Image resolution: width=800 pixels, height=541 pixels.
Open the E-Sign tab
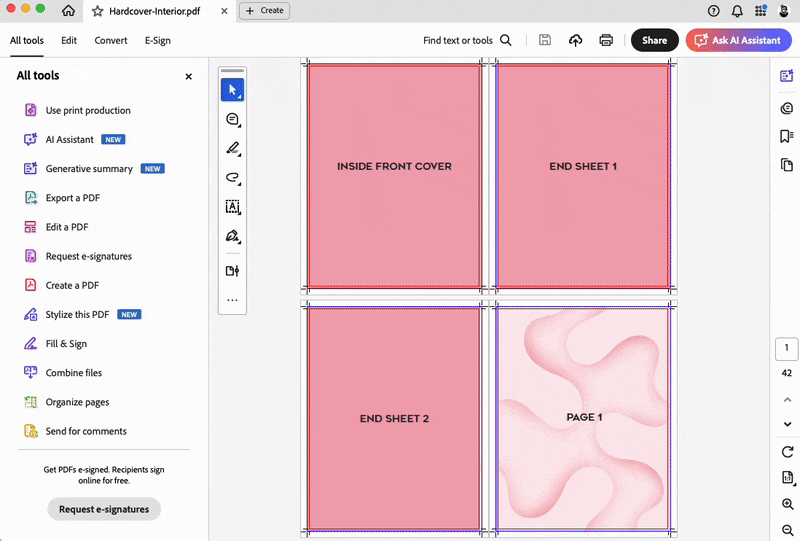click(x=158, y=40)
